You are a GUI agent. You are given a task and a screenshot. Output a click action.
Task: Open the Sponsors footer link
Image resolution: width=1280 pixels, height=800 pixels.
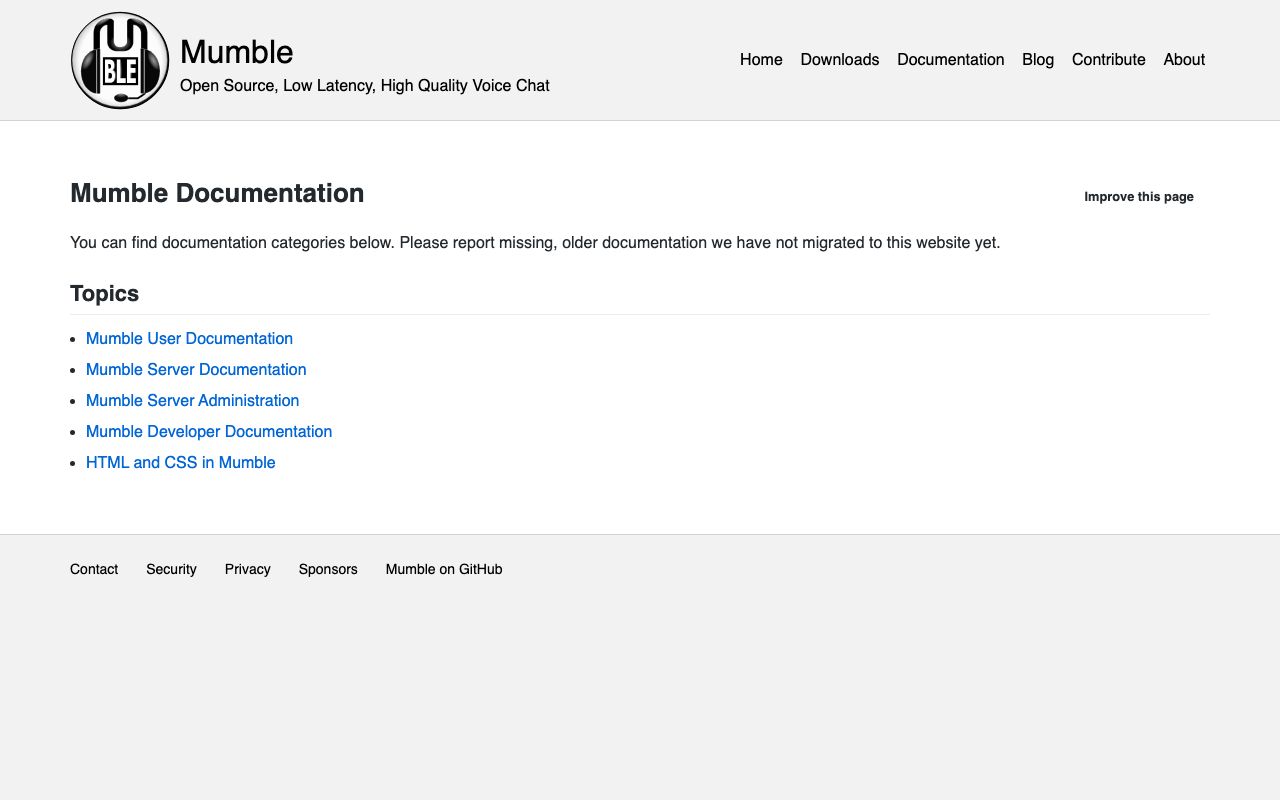point(328,569)
